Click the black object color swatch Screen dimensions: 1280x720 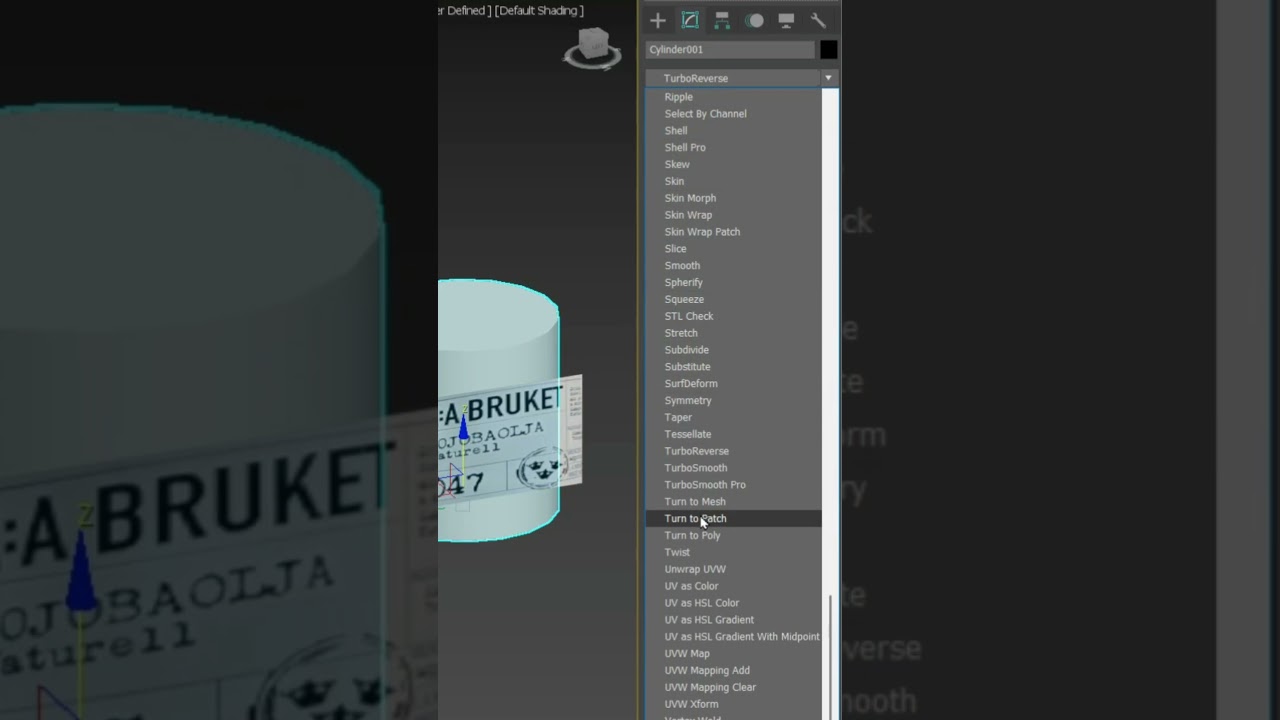(x=829, y=49)
